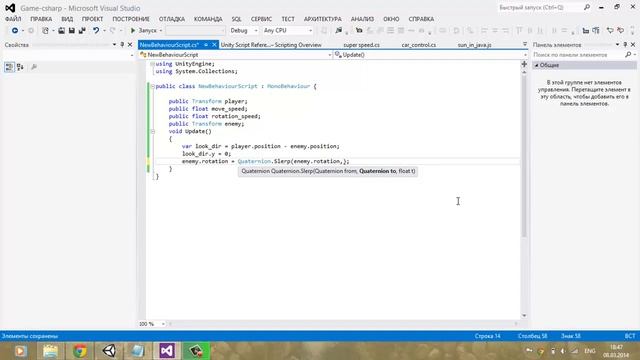Switch to the sun_in_java.js tab
Image resolution: width=640 pixels, height=360 pixels.
tap(474, 45)
